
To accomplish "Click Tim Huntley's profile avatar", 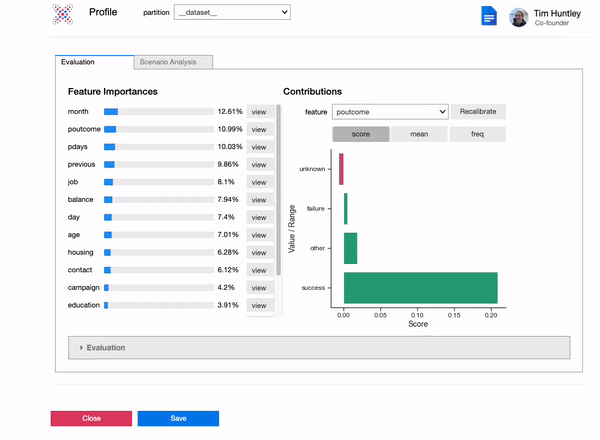I will pos(519,18).
